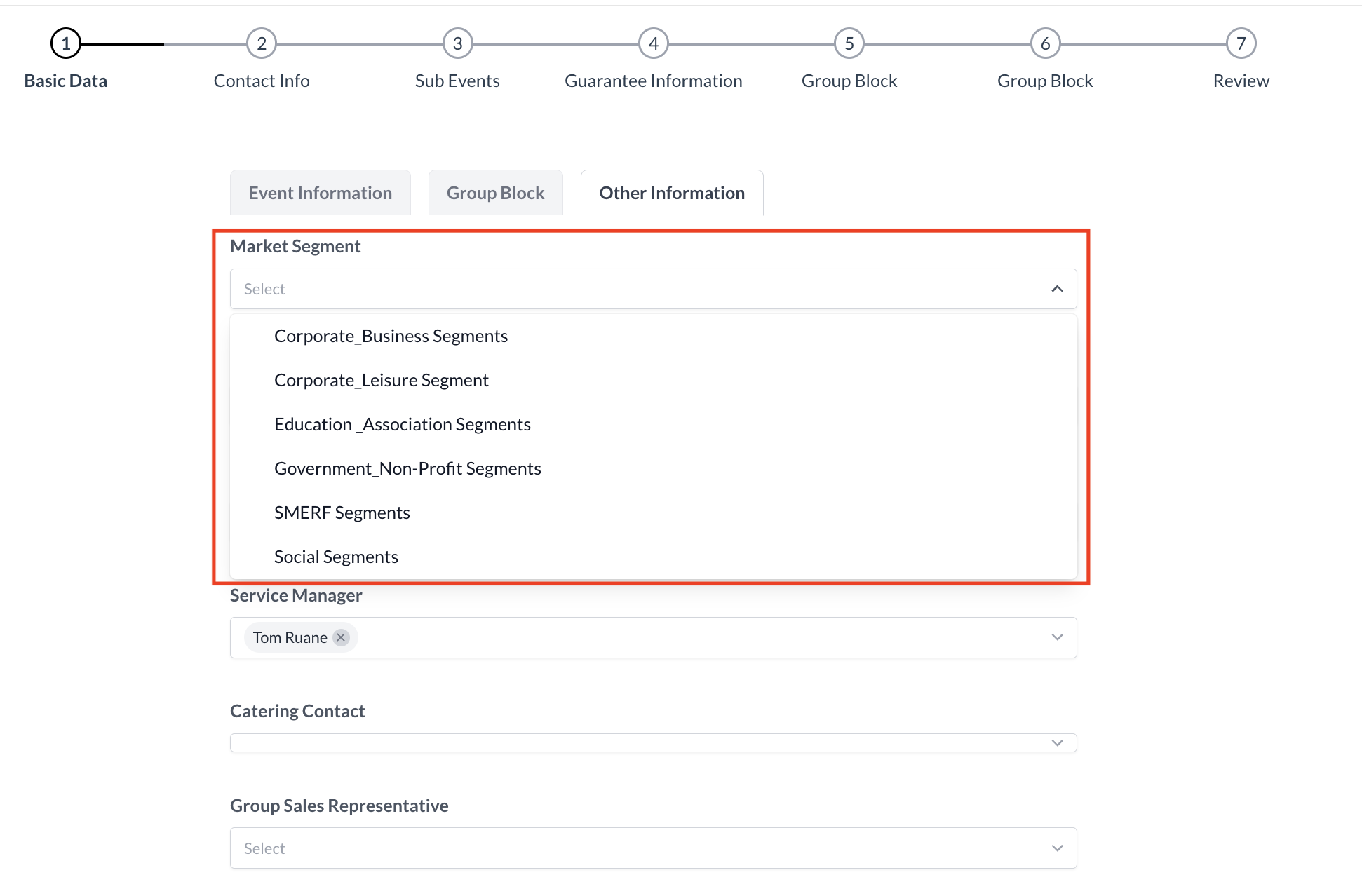Open step 2 Contact Info

pos(261,43)
